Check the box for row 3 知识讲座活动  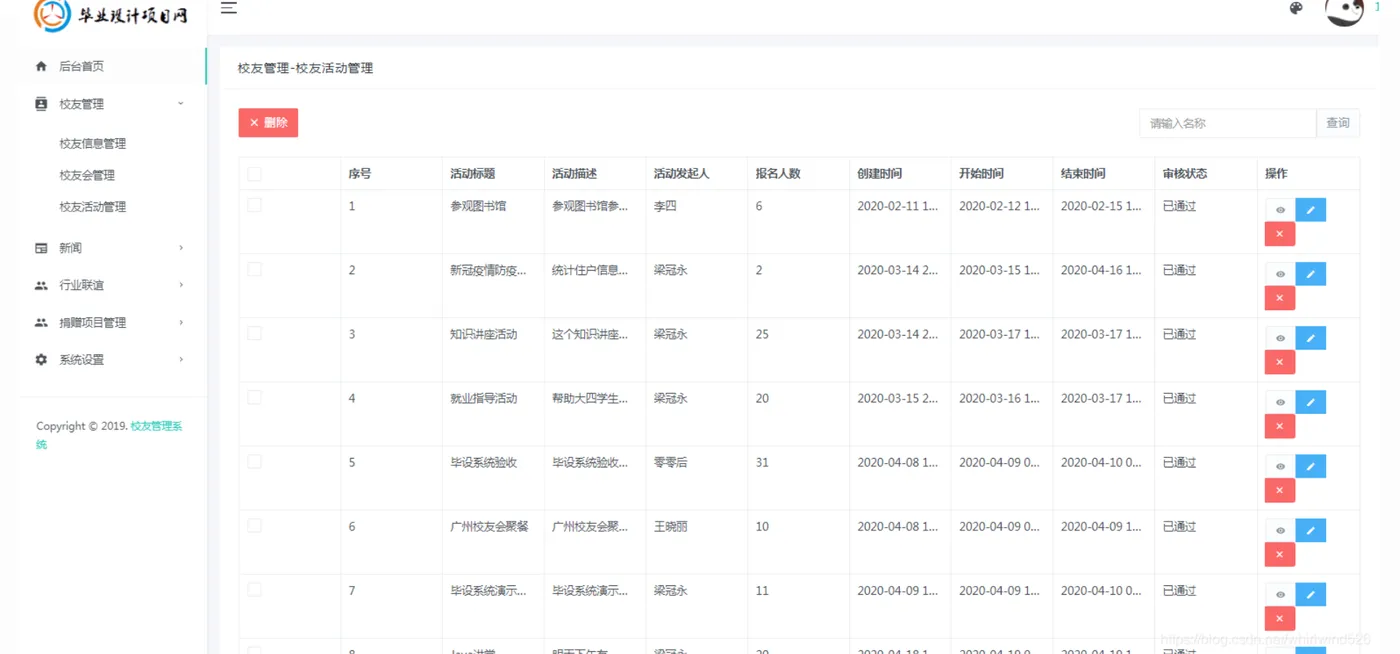click(x=254, y=333)
